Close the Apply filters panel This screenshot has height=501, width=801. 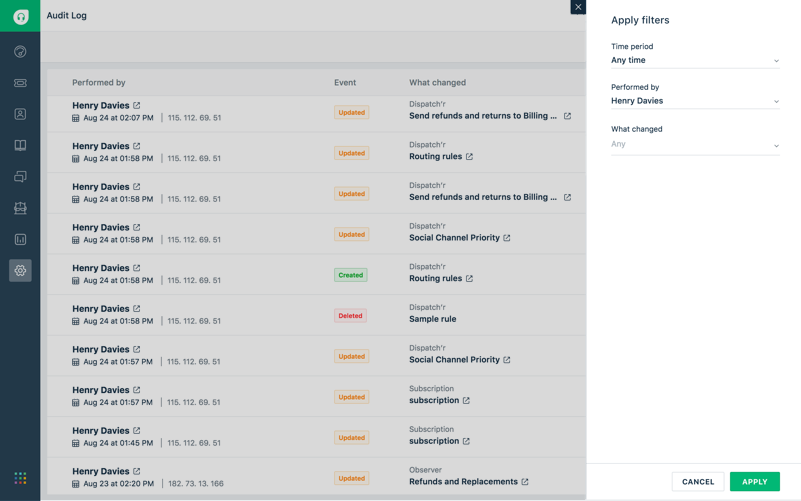(578, 7)
